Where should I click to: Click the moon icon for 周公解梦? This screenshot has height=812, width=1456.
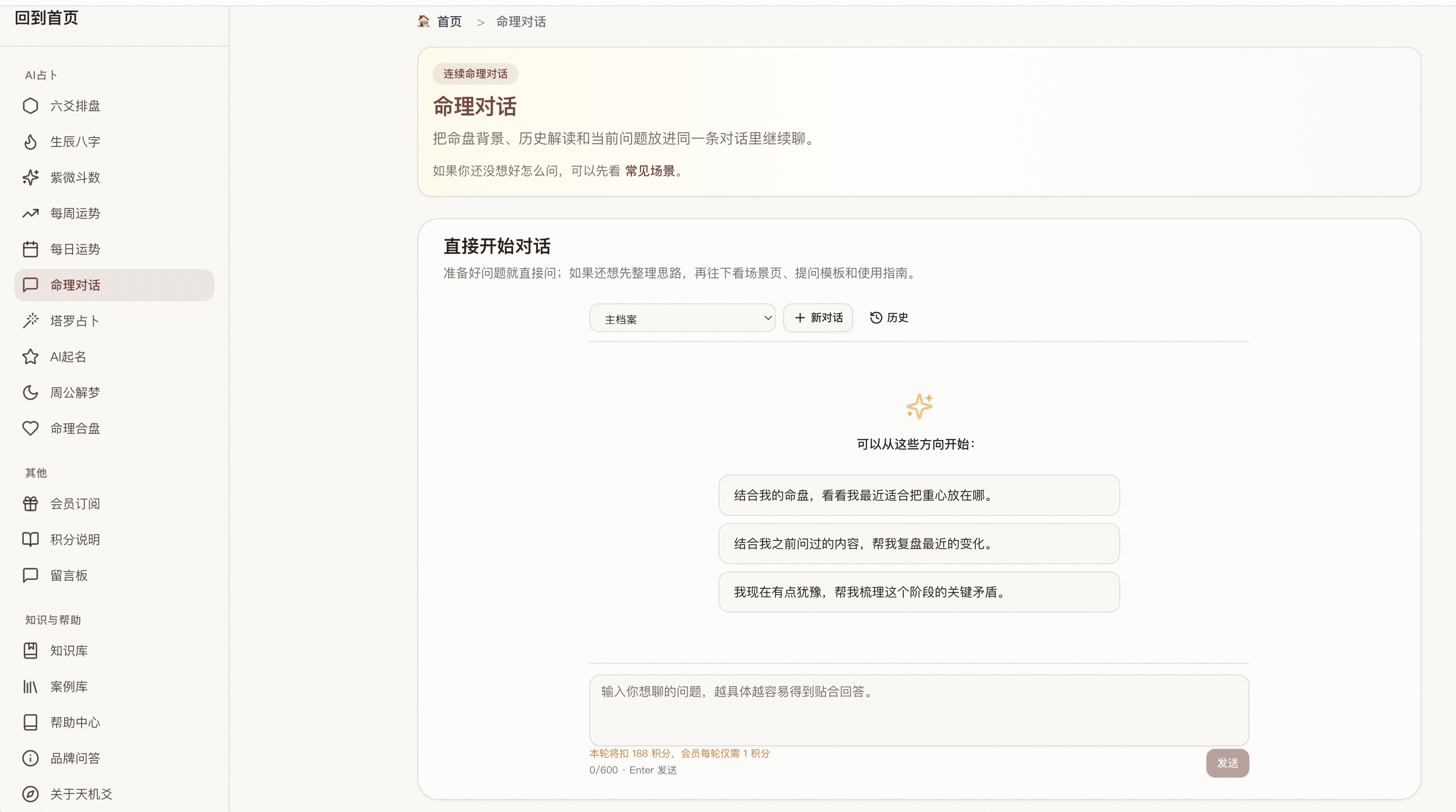coord(30,393)
